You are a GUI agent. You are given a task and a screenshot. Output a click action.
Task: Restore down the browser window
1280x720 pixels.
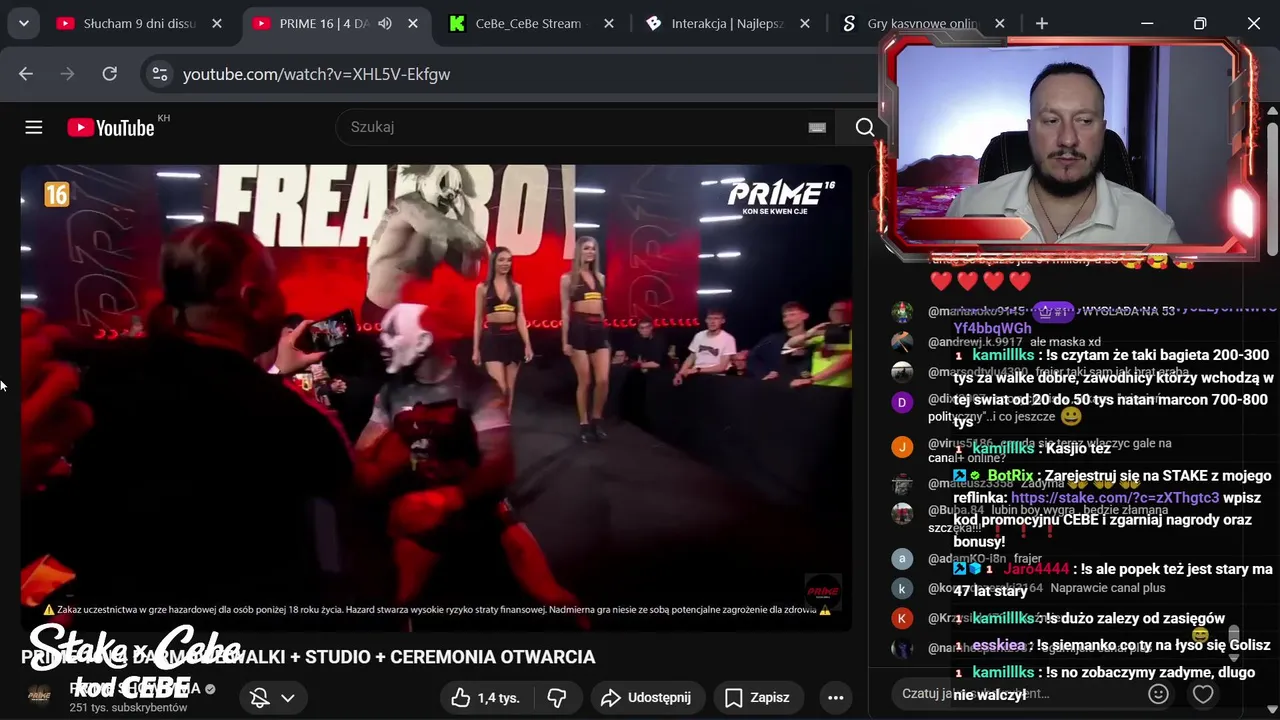1200,23
